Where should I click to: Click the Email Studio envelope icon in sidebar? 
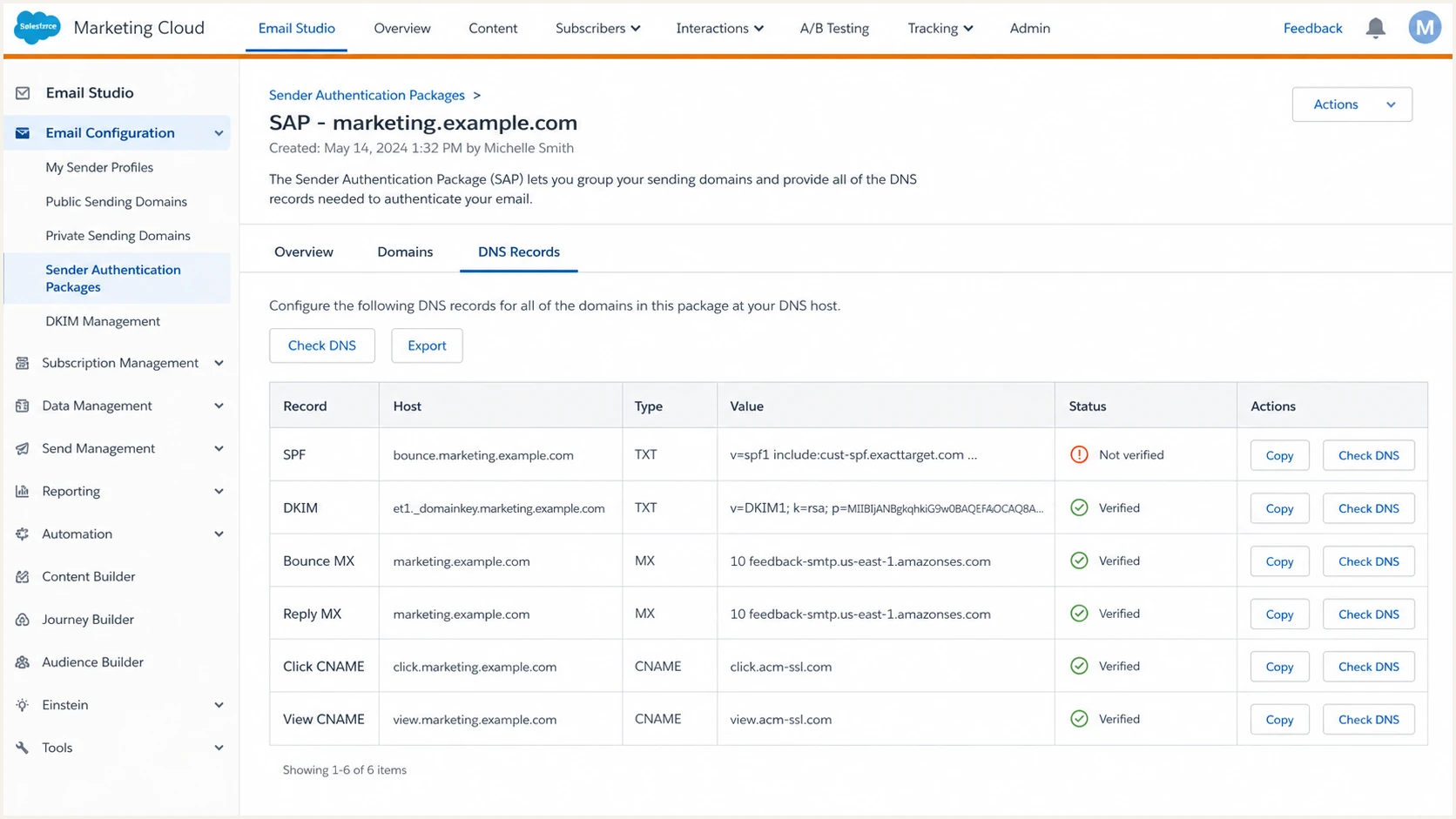coord(23,93)
